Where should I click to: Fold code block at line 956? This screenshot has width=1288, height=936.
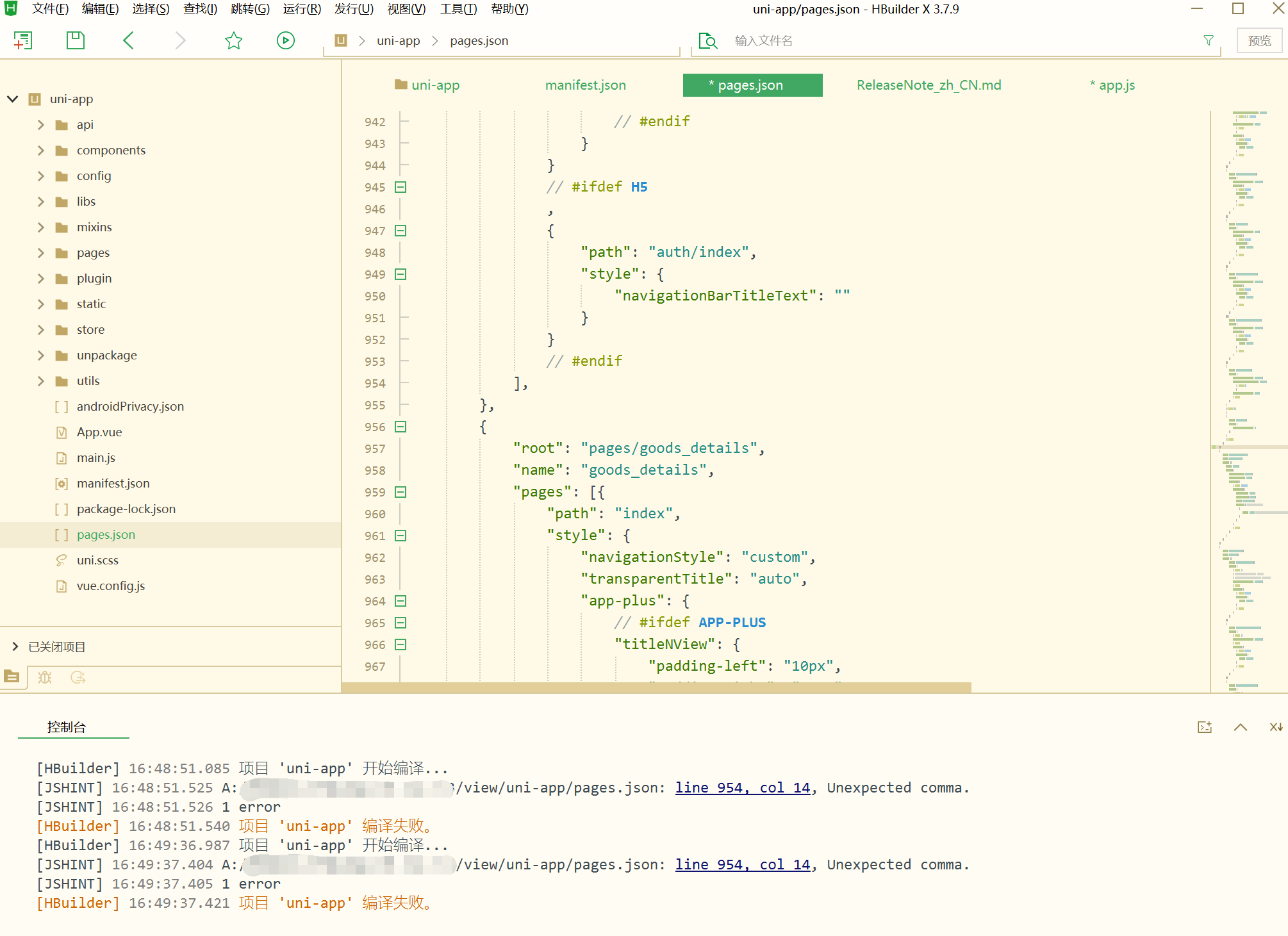click(x=400, y=427)
